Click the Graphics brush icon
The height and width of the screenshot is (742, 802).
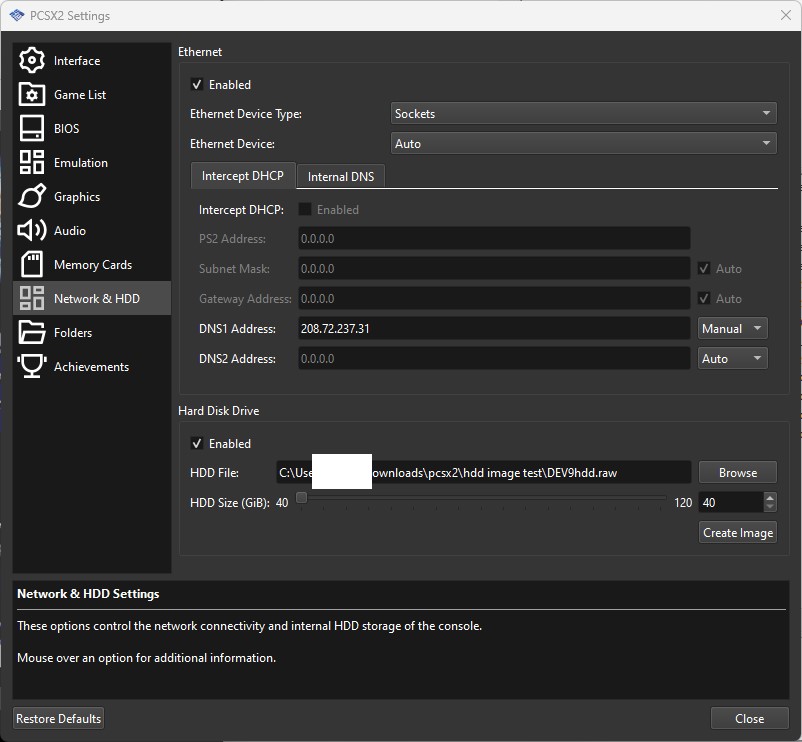pyautogui.click(x=32, y=196)
